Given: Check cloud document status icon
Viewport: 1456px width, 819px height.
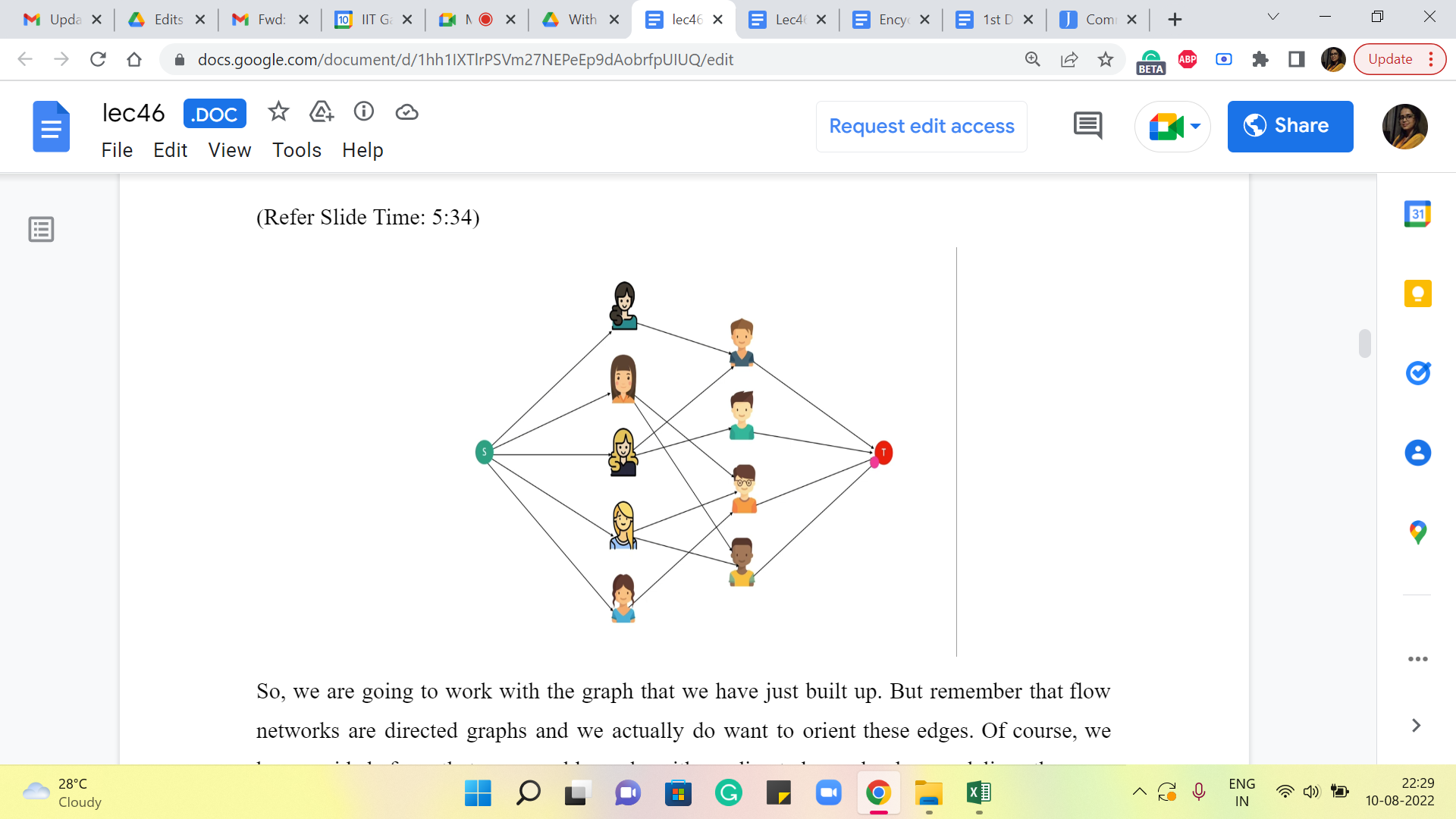Looking at the screenshot, I should (407, 112).
